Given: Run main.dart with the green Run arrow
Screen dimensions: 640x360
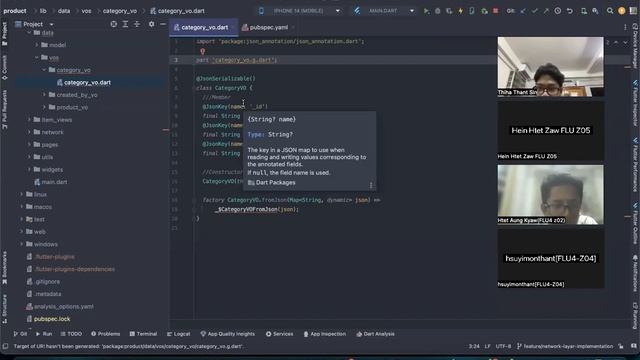Looking at the screenshot, I should tap(426, 11).
